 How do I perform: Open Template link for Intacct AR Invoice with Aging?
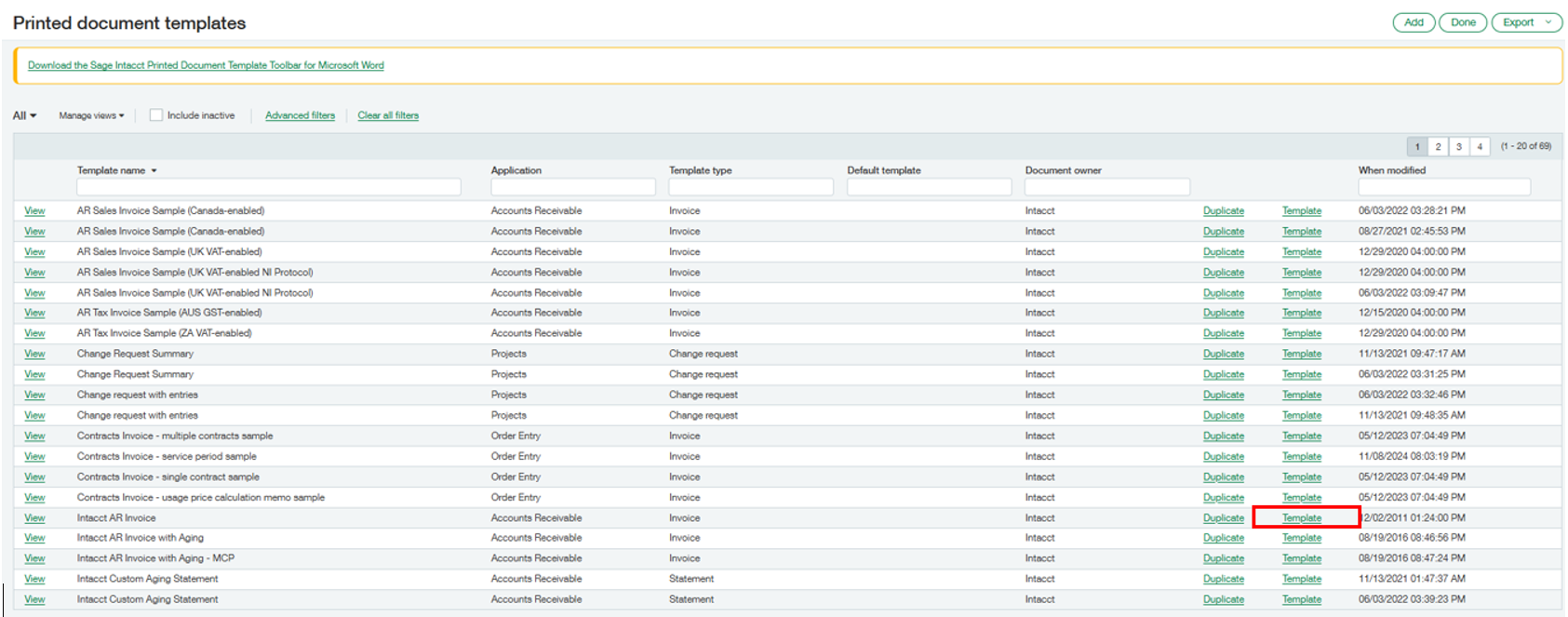(1301, 539)
